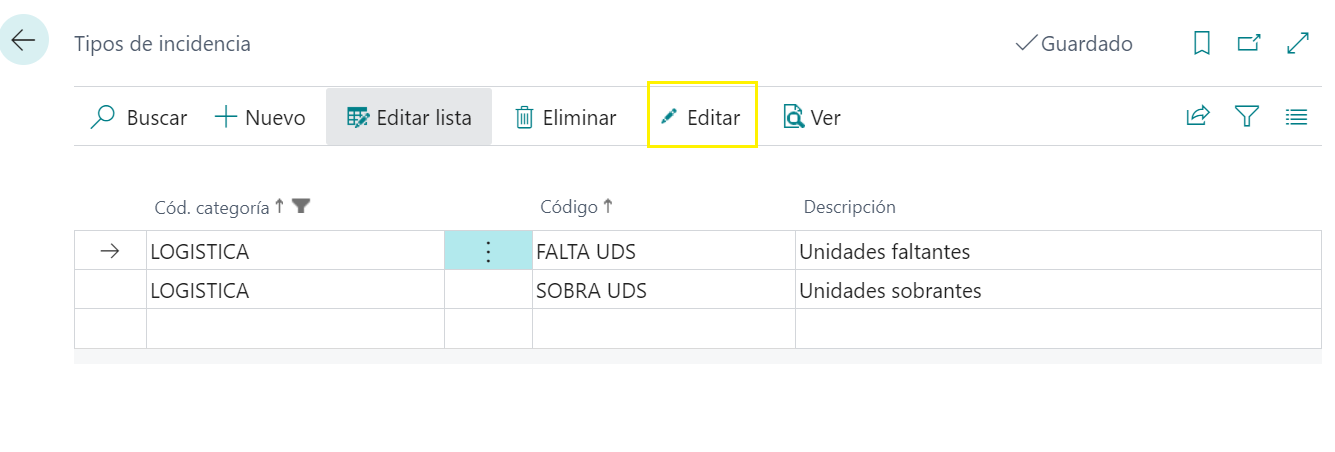The image size is (1335, 452).
Task: Click the share icon
Action: (1197, 117)
